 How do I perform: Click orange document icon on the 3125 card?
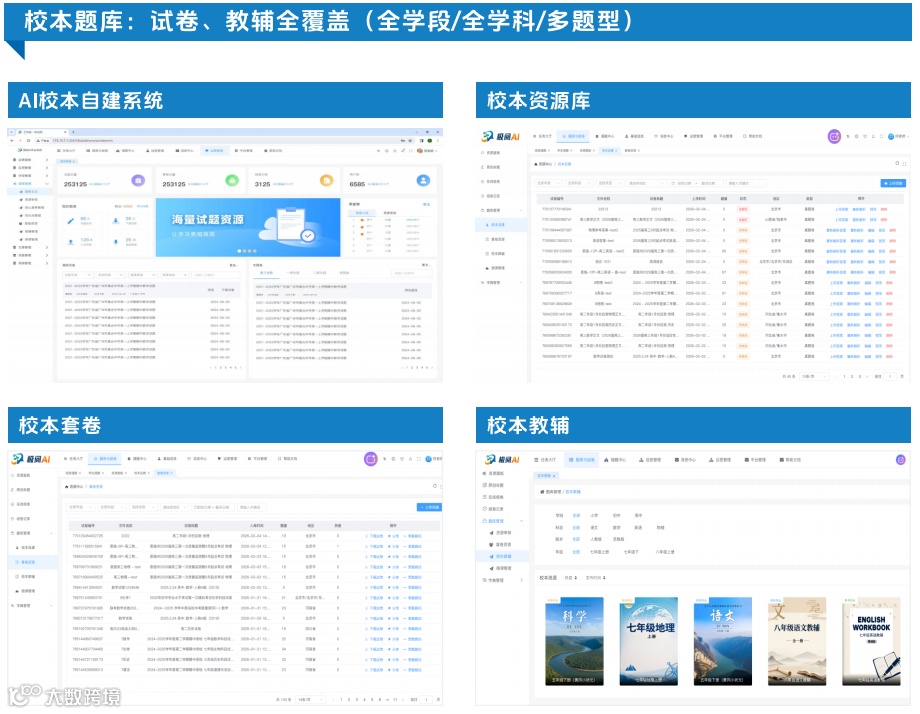point(327,181)
